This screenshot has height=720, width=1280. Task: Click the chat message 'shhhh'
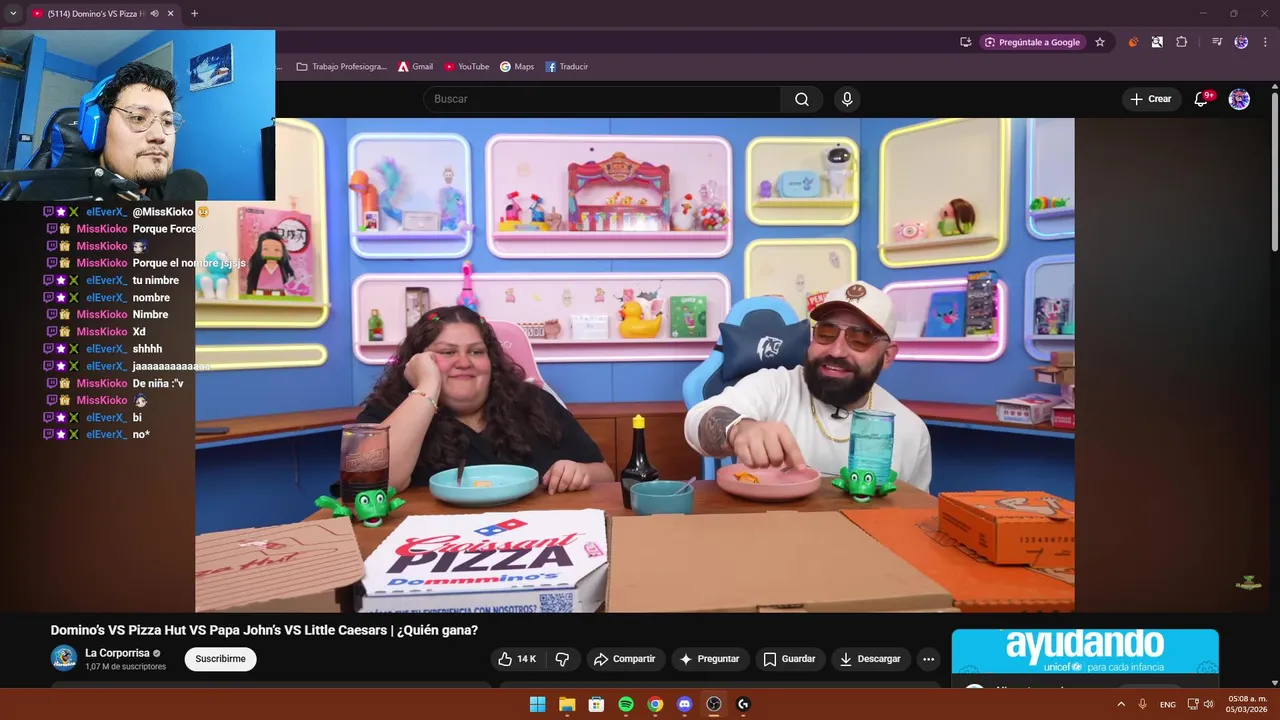(147, 349)
